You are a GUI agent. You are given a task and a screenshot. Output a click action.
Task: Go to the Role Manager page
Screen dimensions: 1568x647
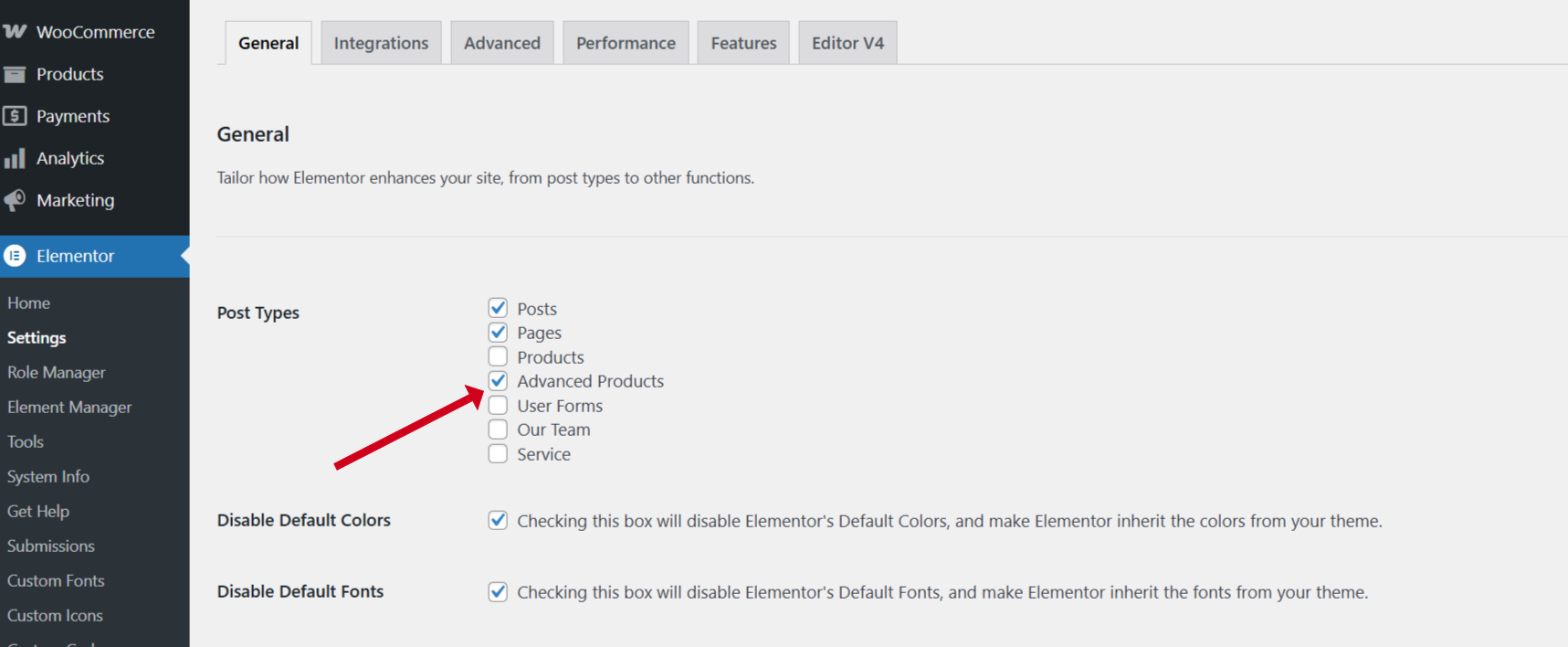(56, 372)
